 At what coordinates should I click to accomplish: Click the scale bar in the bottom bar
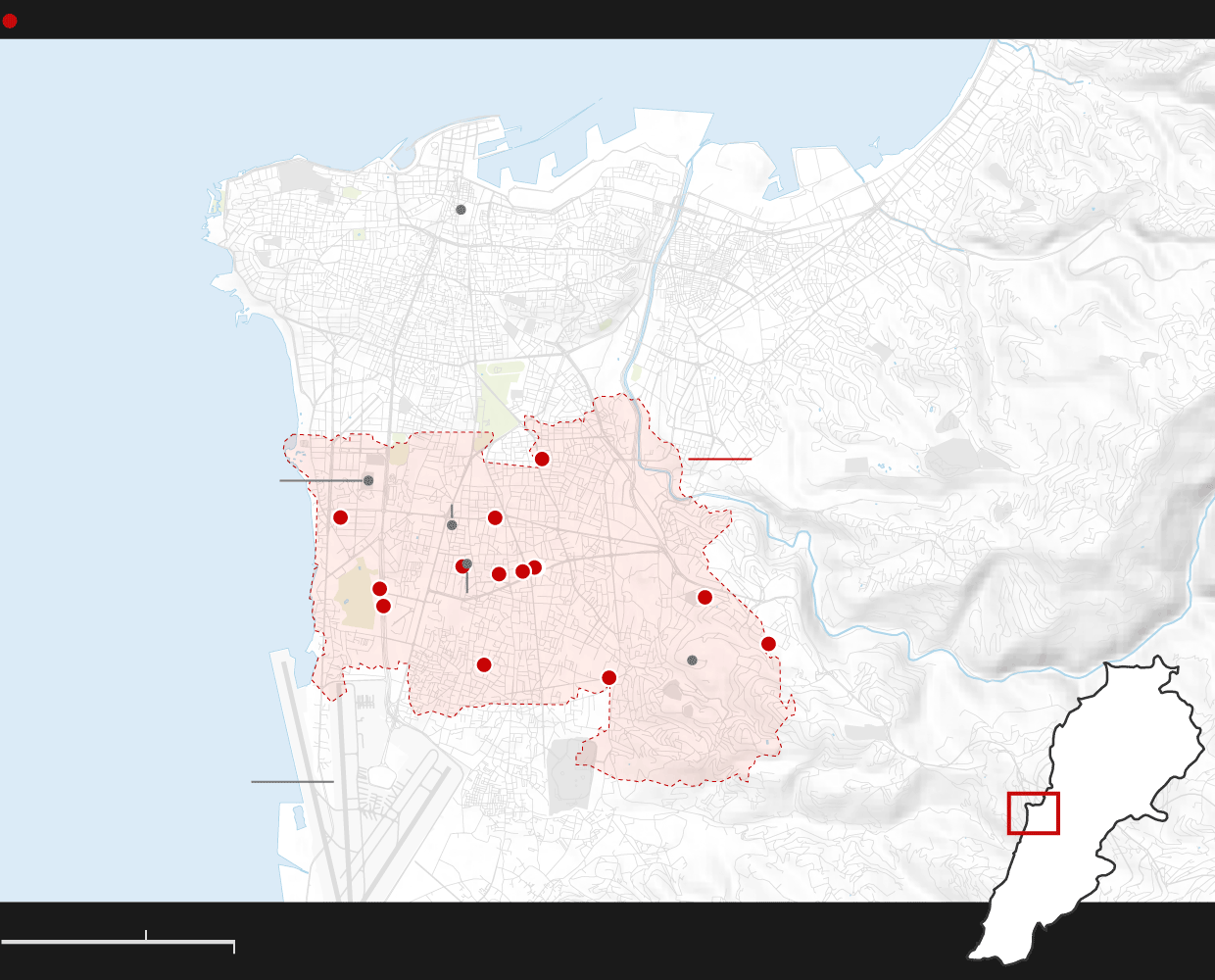click(118, 943)
